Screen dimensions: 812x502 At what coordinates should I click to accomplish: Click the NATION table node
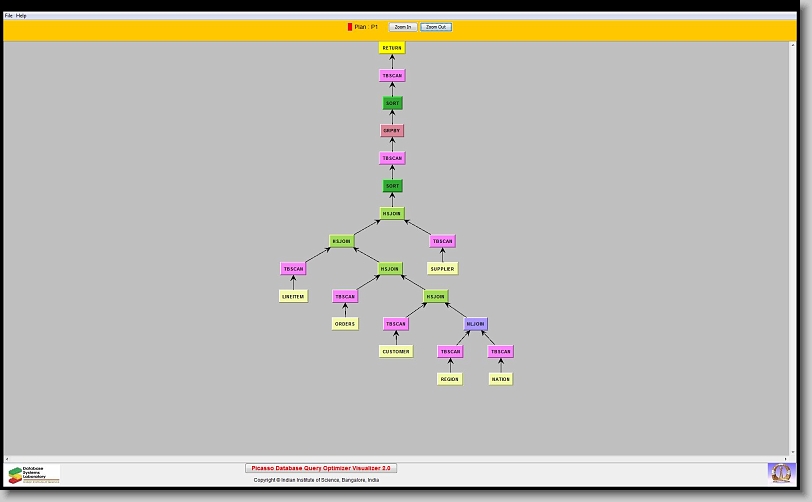point(501,379)
